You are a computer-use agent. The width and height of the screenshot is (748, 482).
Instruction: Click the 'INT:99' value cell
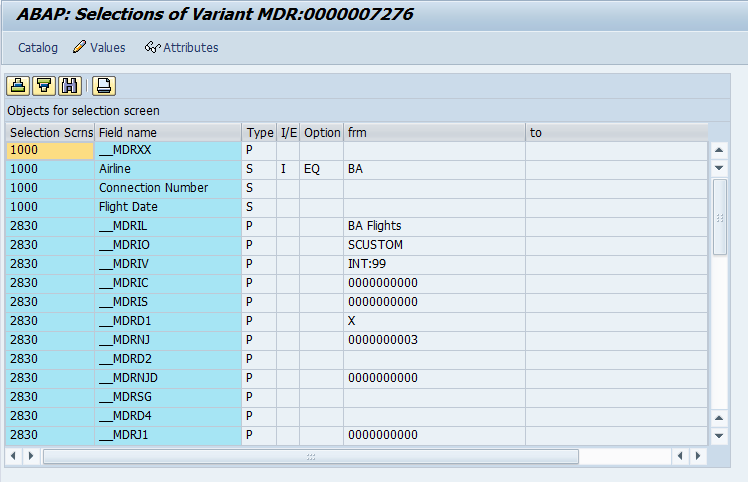click(x=435, y=264)
